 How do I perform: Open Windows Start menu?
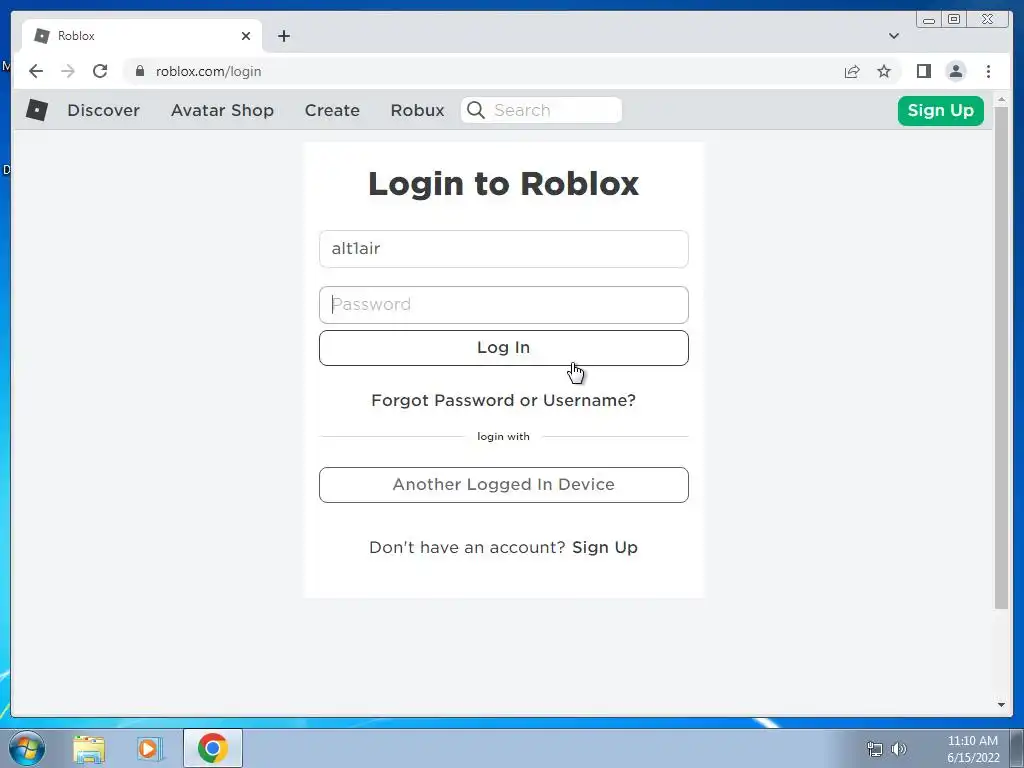[27, 748]
